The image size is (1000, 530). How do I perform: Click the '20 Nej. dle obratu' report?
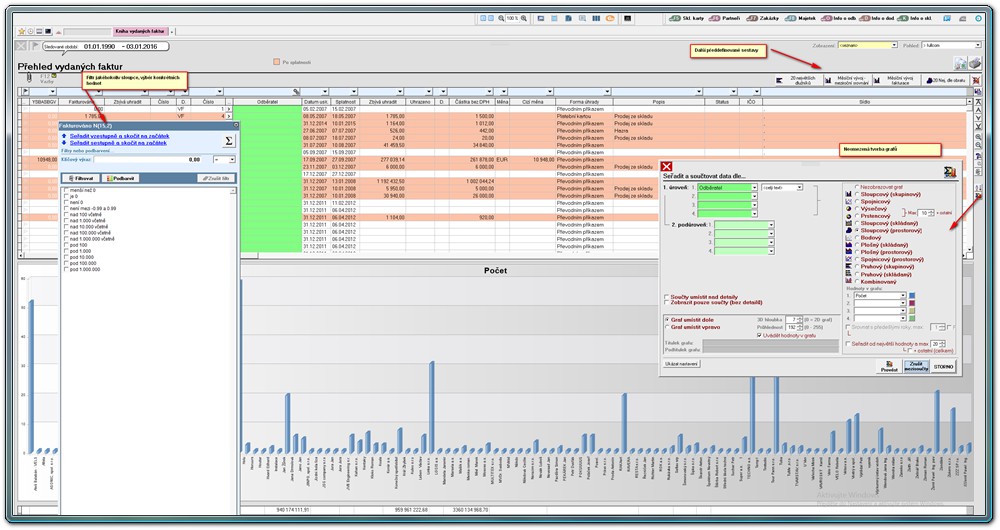(x=945, y=80)
